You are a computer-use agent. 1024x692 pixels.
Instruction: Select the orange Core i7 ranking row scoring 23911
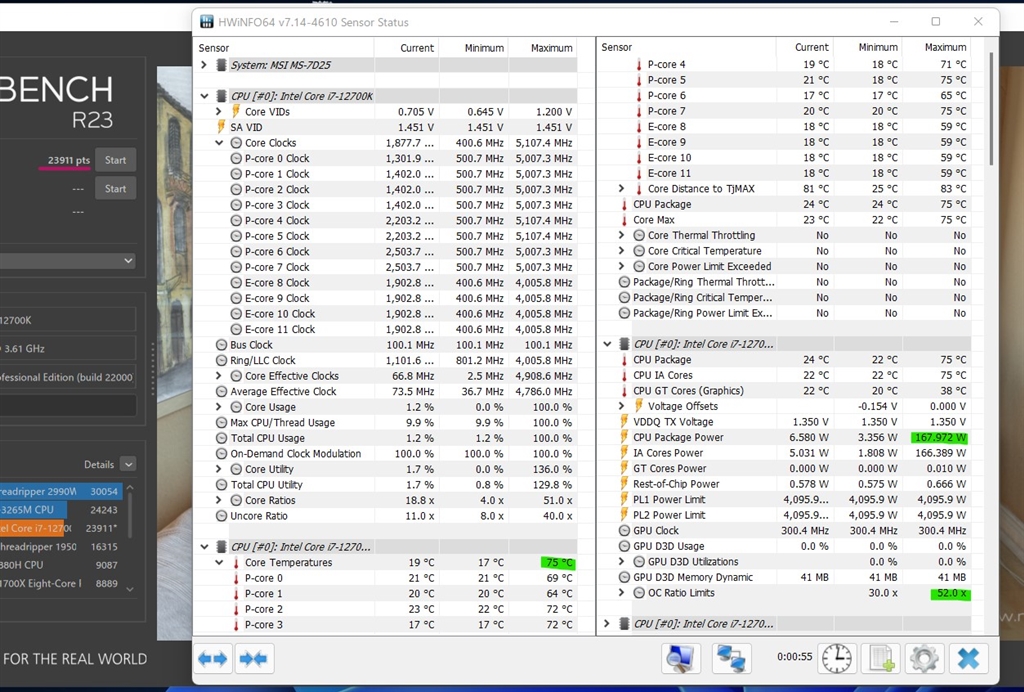coord(61,528)
